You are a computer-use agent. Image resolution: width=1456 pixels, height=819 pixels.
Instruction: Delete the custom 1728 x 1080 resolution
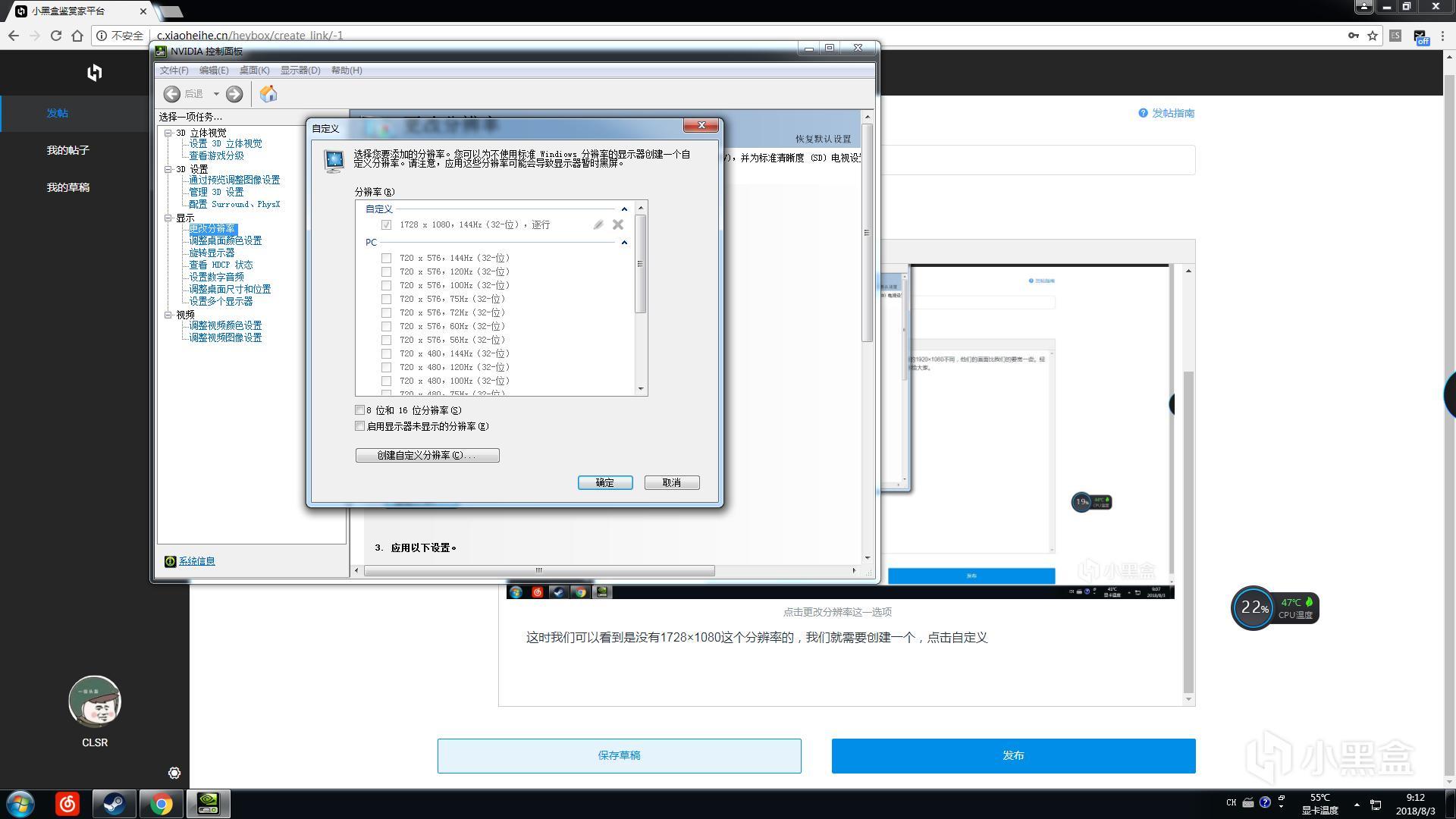(618, 224)
